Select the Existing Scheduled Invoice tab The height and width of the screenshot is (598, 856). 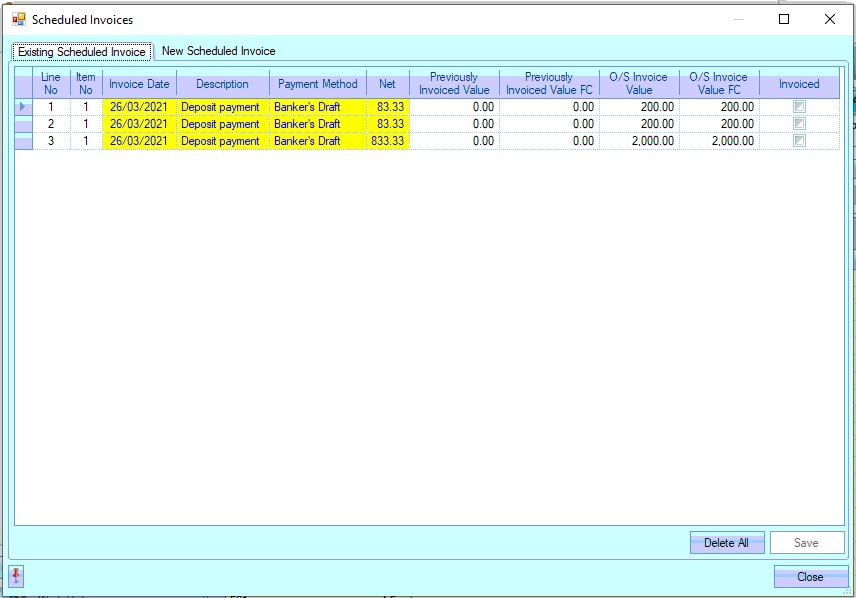[x=82, y=52]
